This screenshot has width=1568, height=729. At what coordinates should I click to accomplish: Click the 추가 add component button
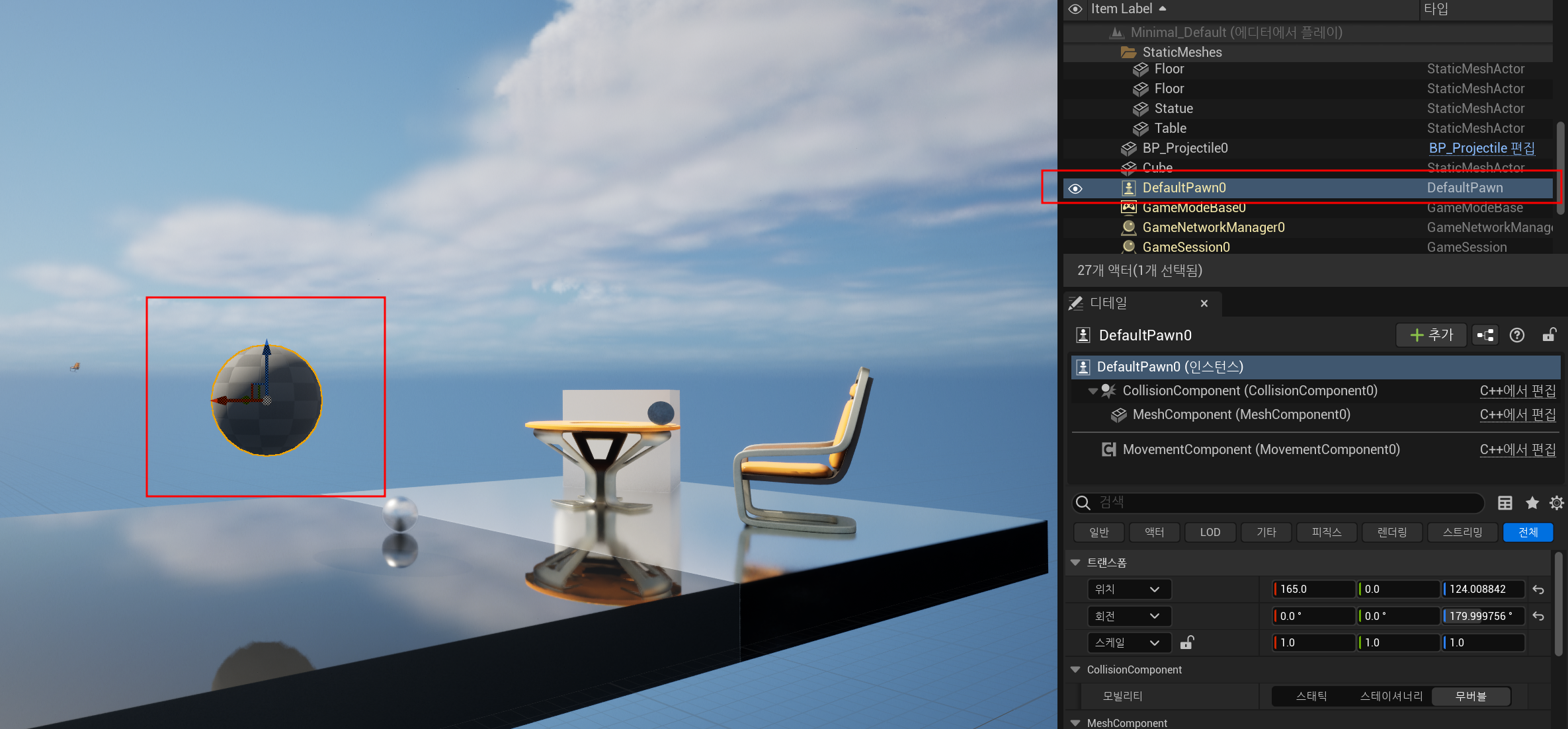pyautogui.click(x=1431, y=335)
